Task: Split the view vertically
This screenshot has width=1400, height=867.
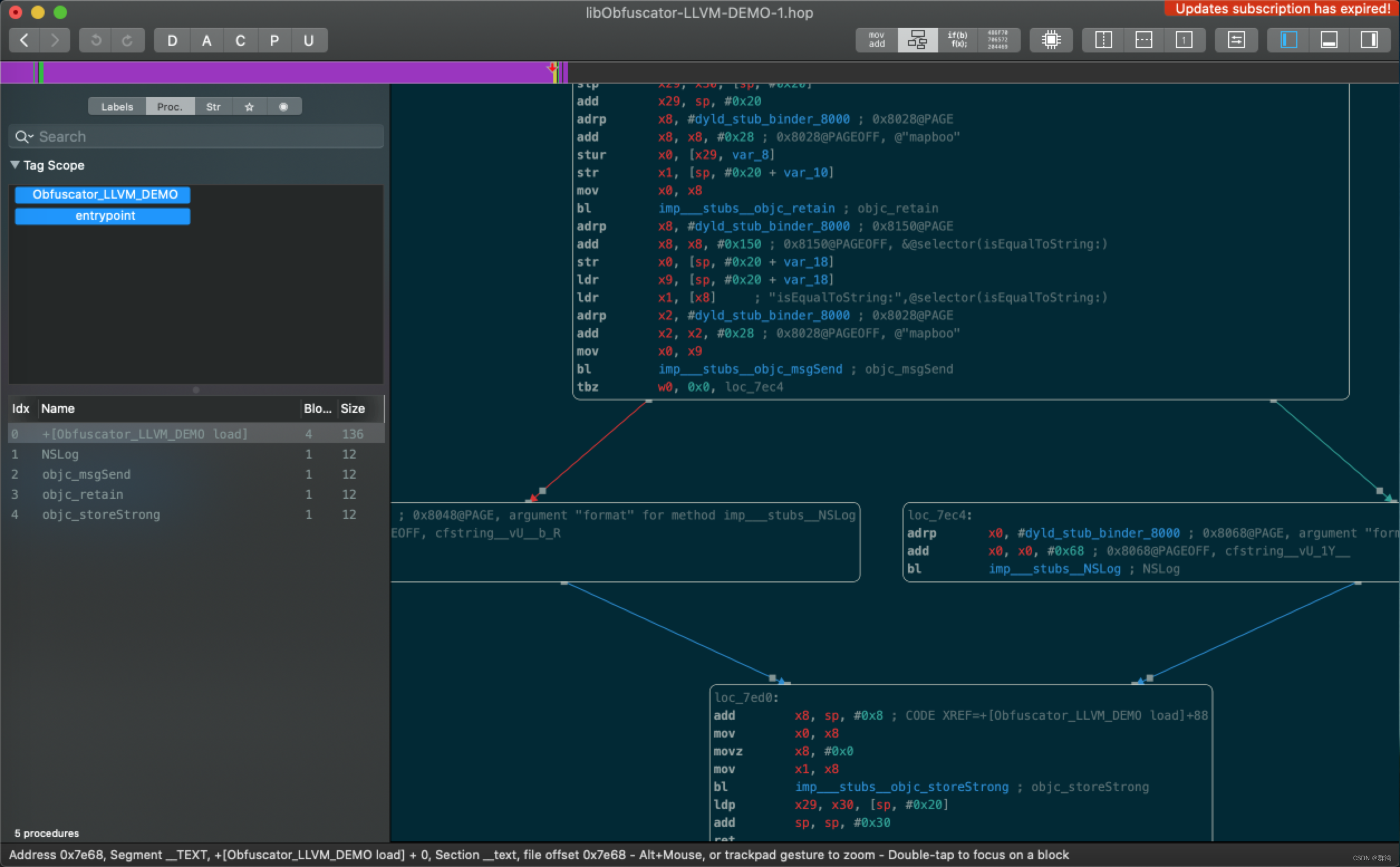Action: tap(1103, 40)
